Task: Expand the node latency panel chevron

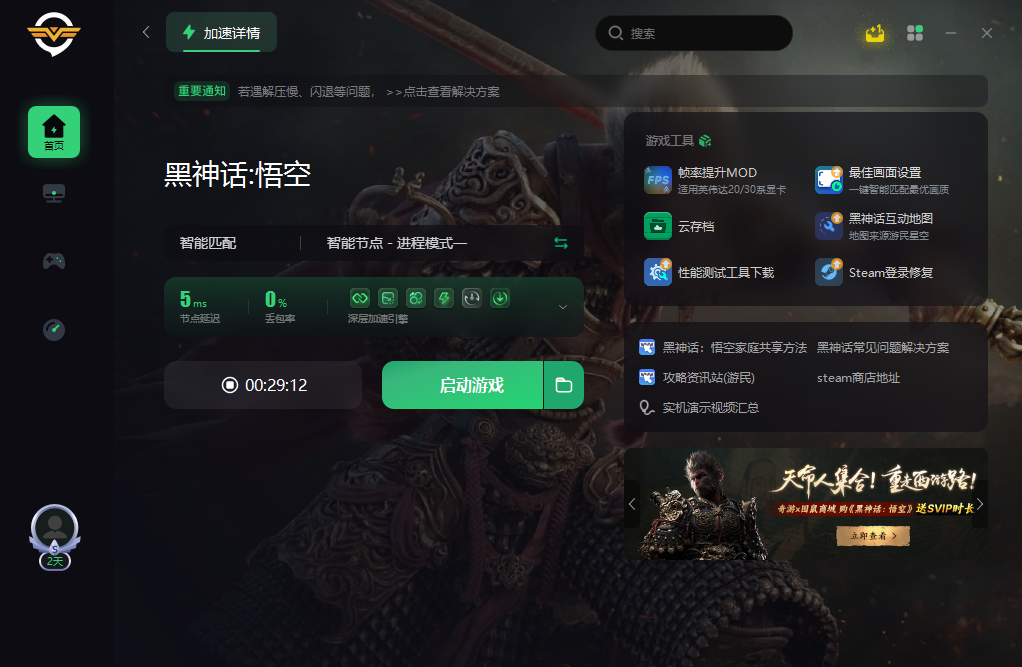Action: 563,307
